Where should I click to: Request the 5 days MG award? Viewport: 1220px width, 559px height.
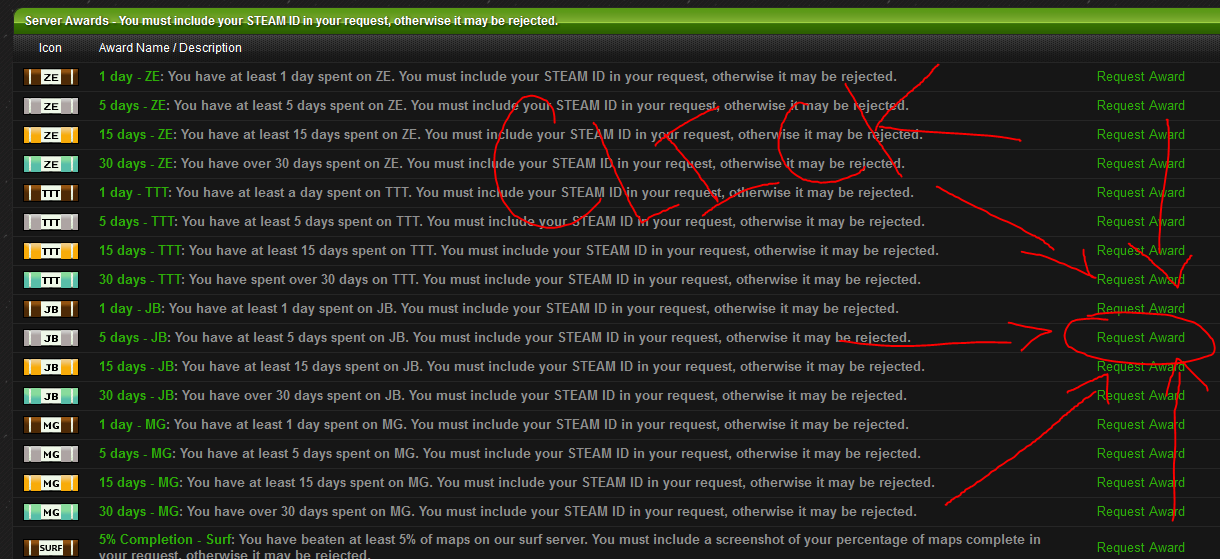pos(1140,454)
